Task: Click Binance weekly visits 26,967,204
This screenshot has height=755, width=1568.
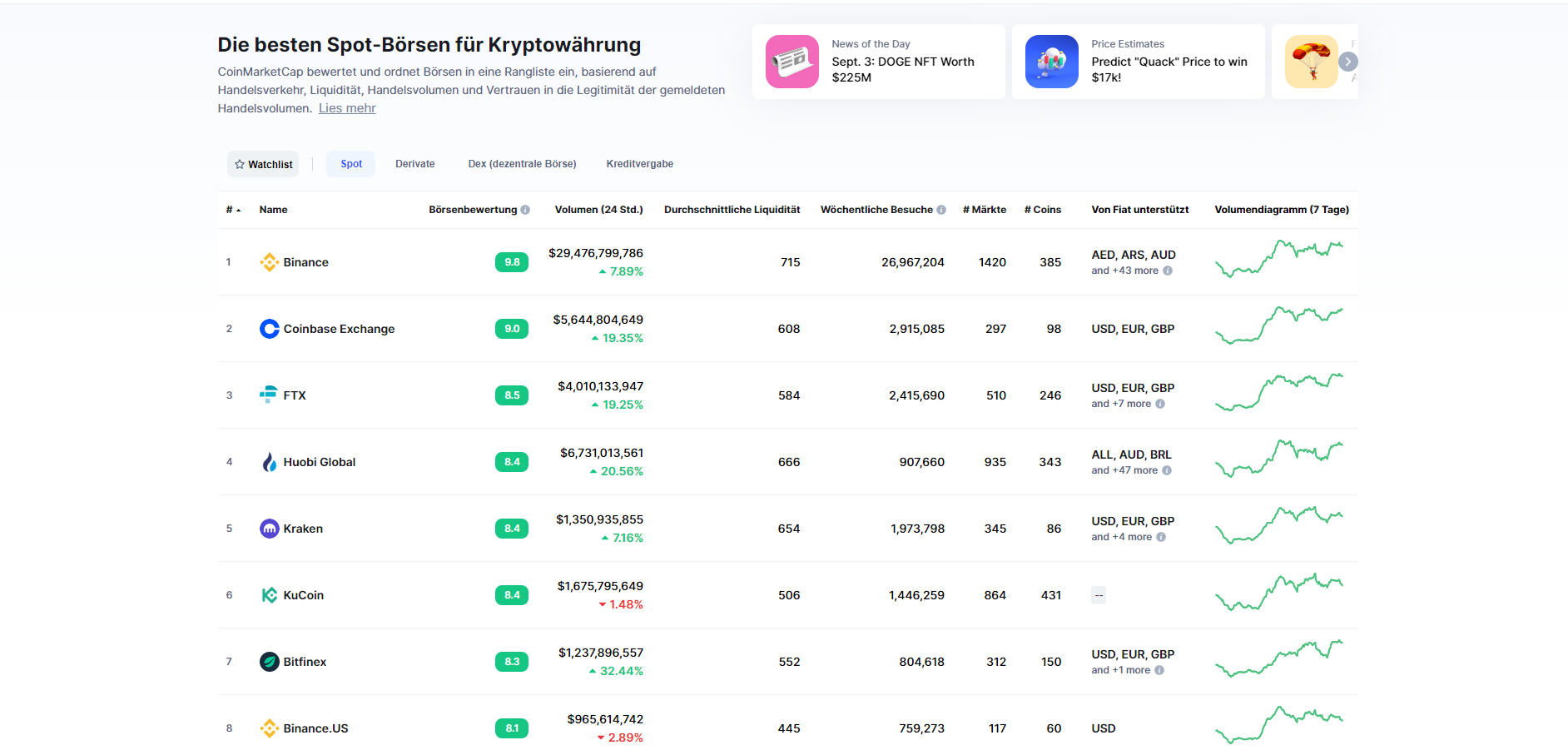Action: coord(913,262)
